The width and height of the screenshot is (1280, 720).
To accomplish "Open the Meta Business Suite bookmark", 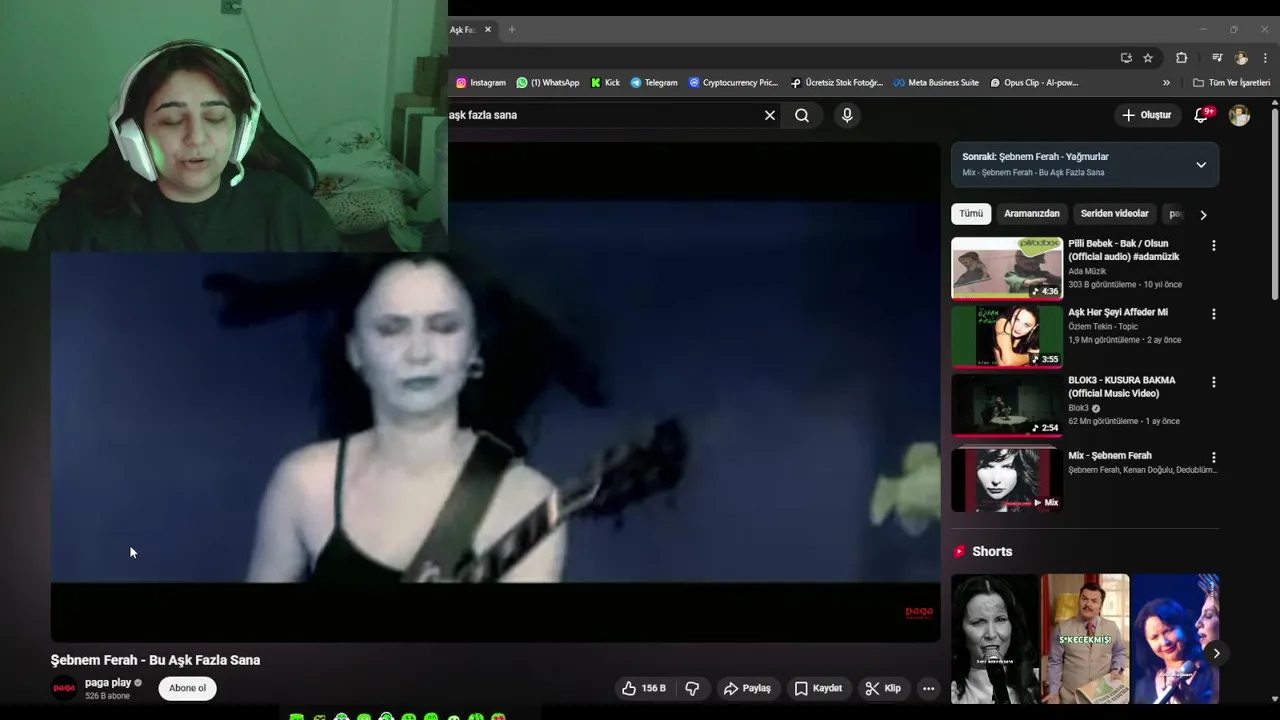I will pyautogui.click(x=936, y=83).
